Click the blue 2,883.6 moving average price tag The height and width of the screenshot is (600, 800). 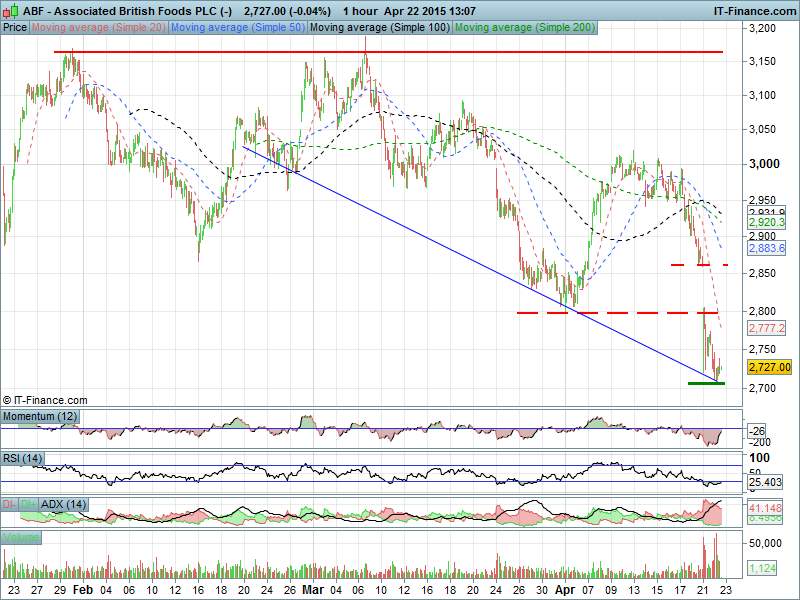click(767, 247)
